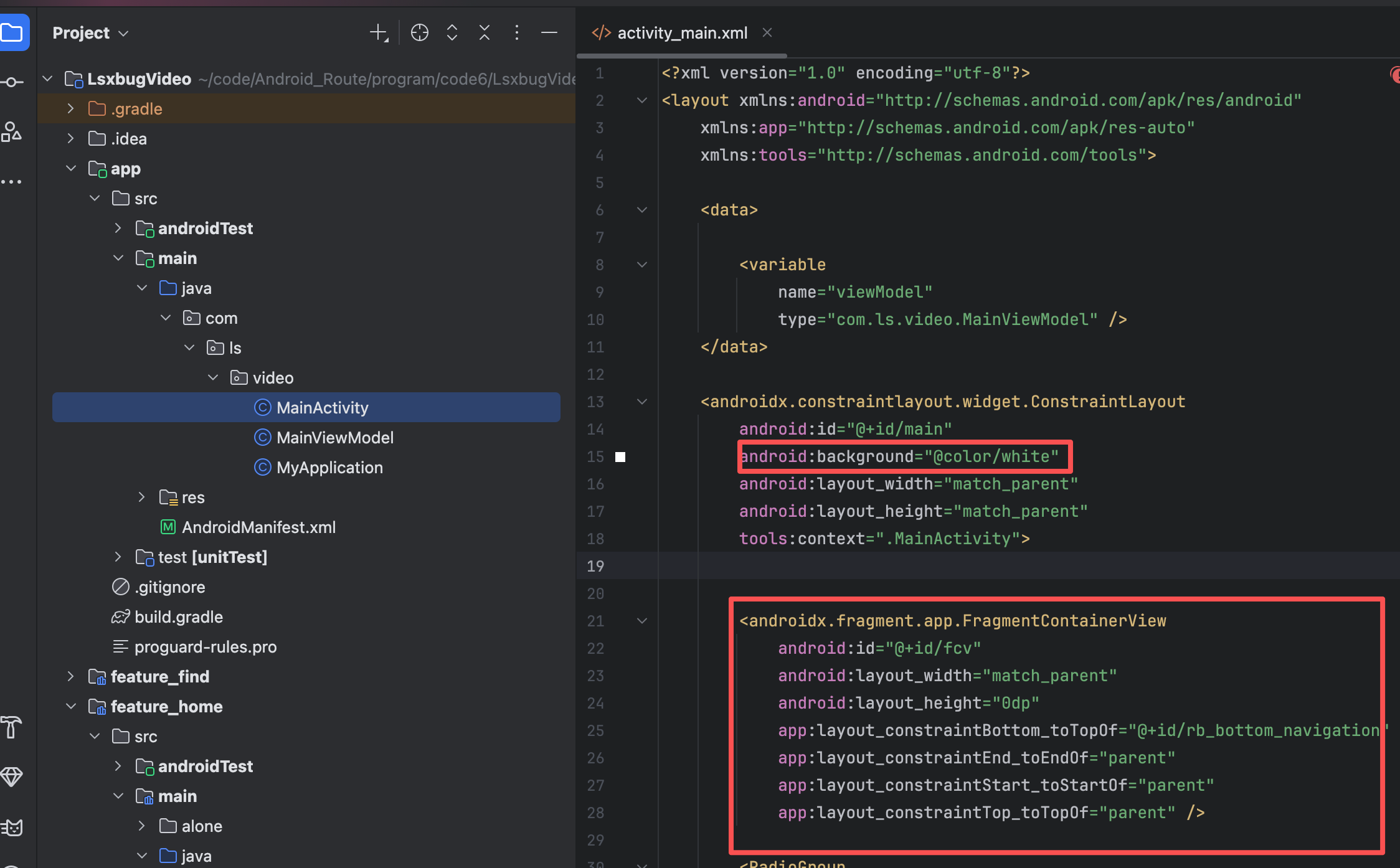
Task: Open MainViewModel class file
Action: 334,438
